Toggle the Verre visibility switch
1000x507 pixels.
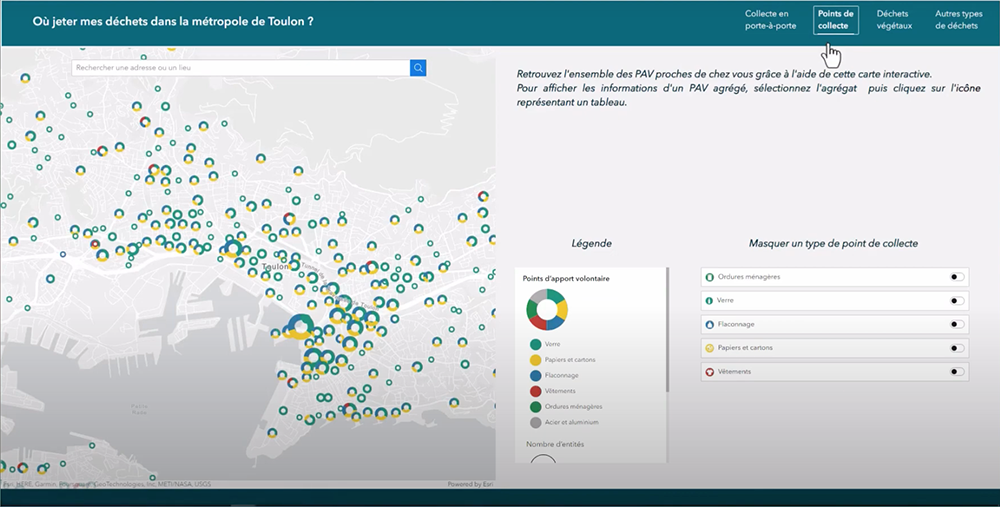point(957,301)
